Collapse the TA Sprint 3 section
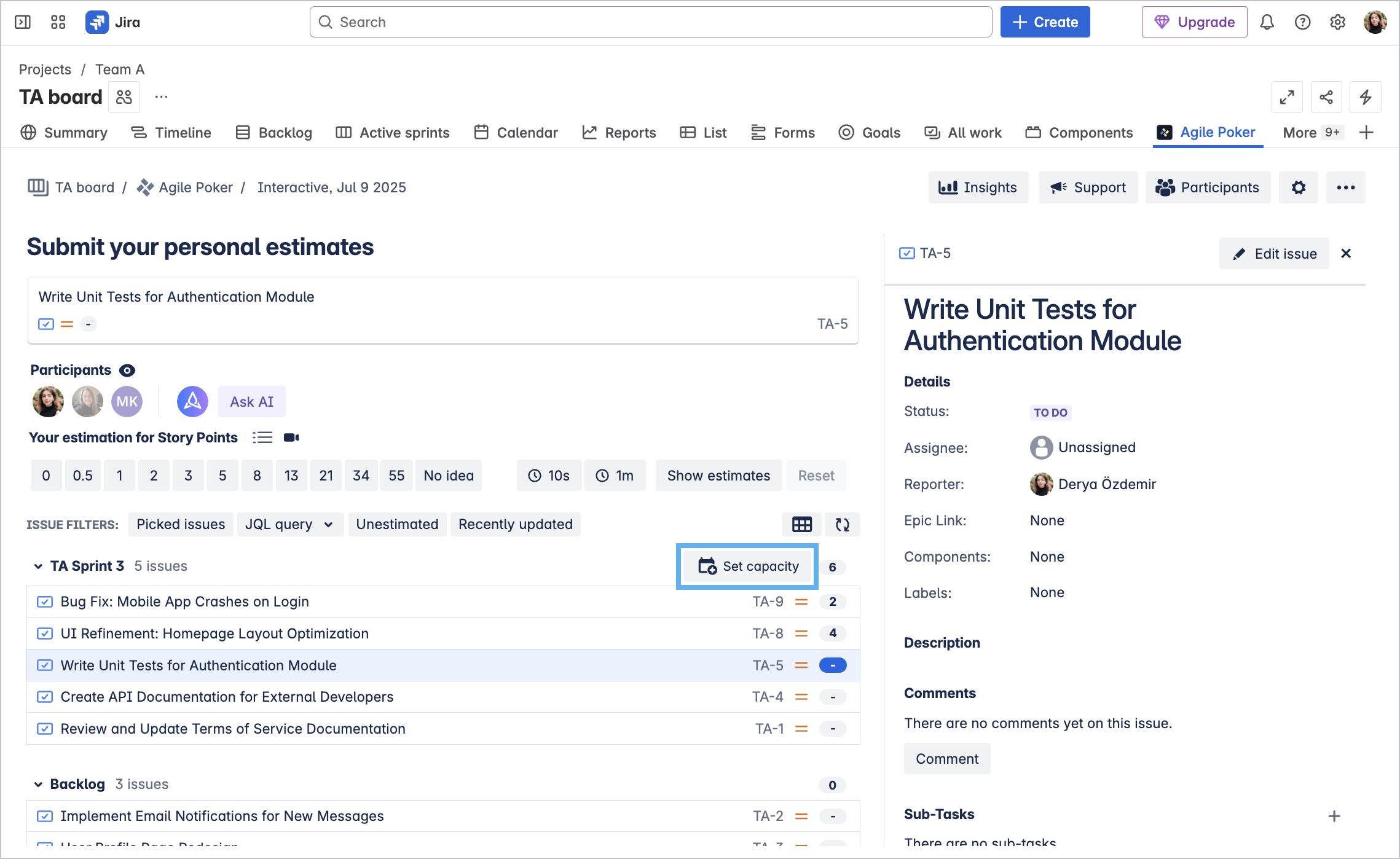1400x859 pixels. 38,566
